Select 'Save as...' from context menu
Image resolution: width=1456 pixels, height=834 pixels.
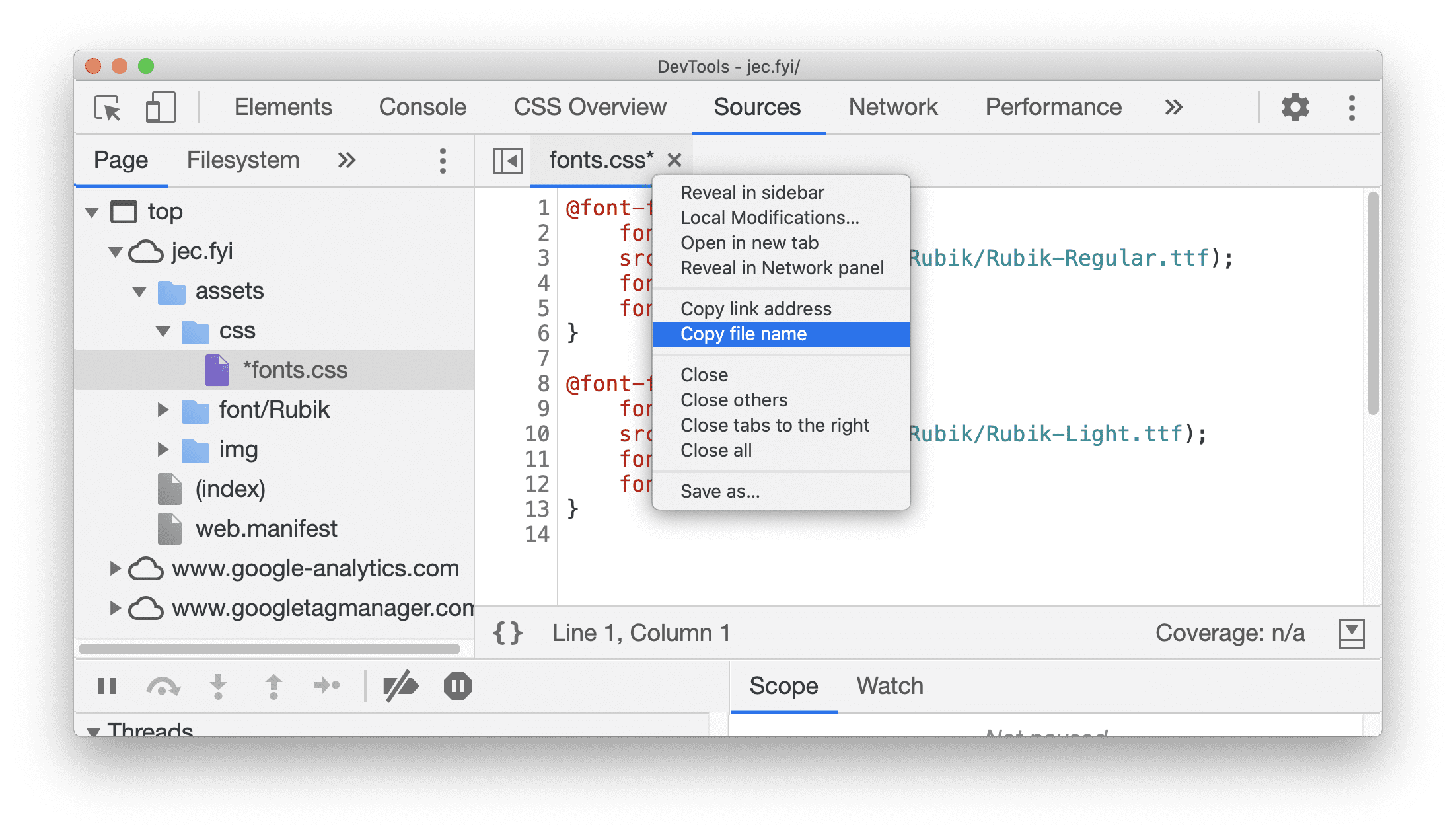click(719, 491)
